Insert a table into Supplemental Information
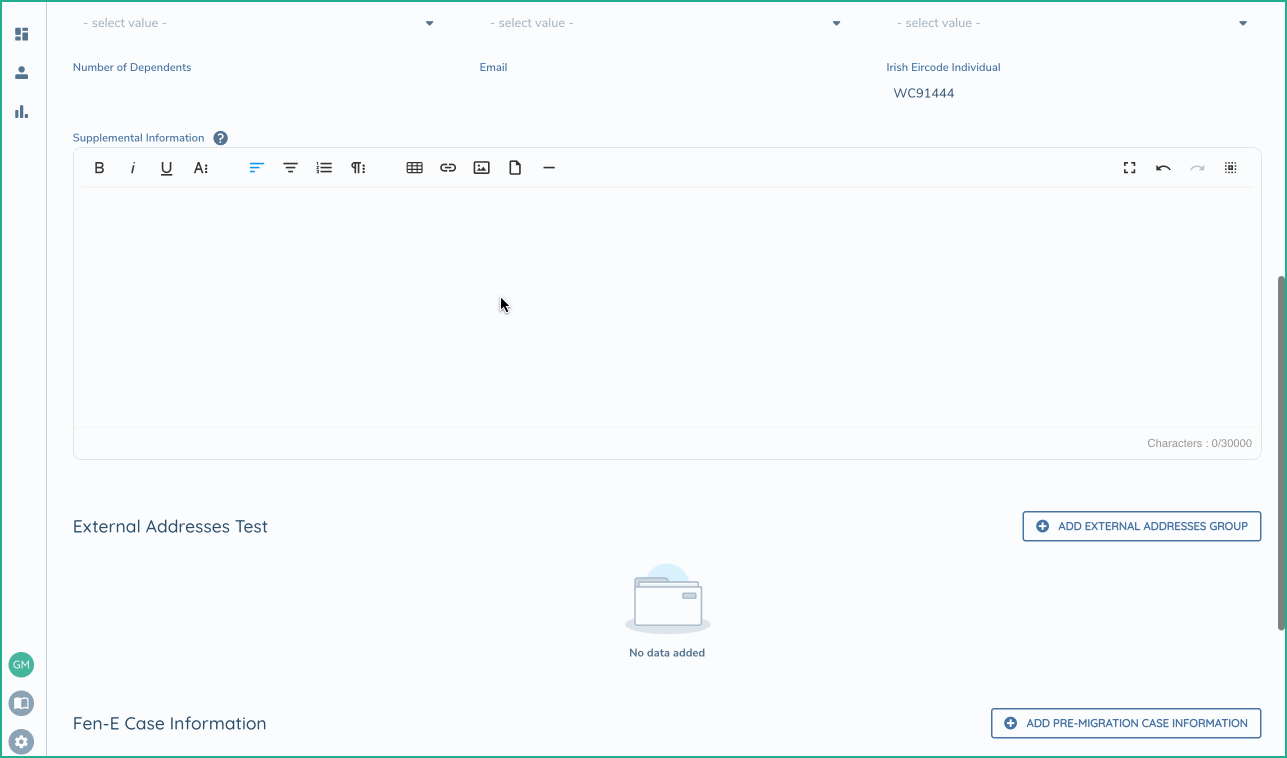This screenshot has height=758, width=1287. tap(414, 168)
